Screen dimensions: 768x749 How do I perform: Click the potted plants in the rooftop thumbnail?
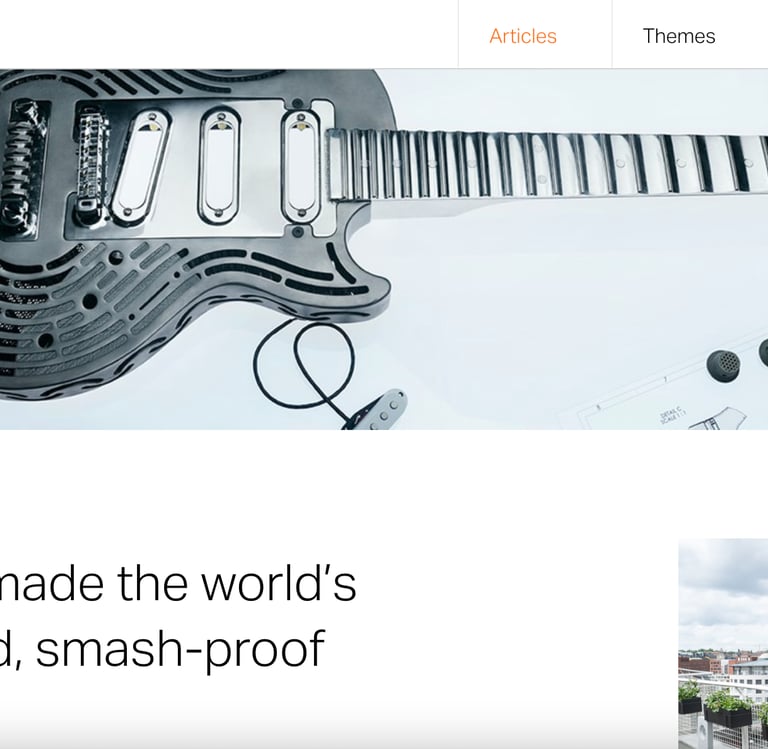pos(720,703)
